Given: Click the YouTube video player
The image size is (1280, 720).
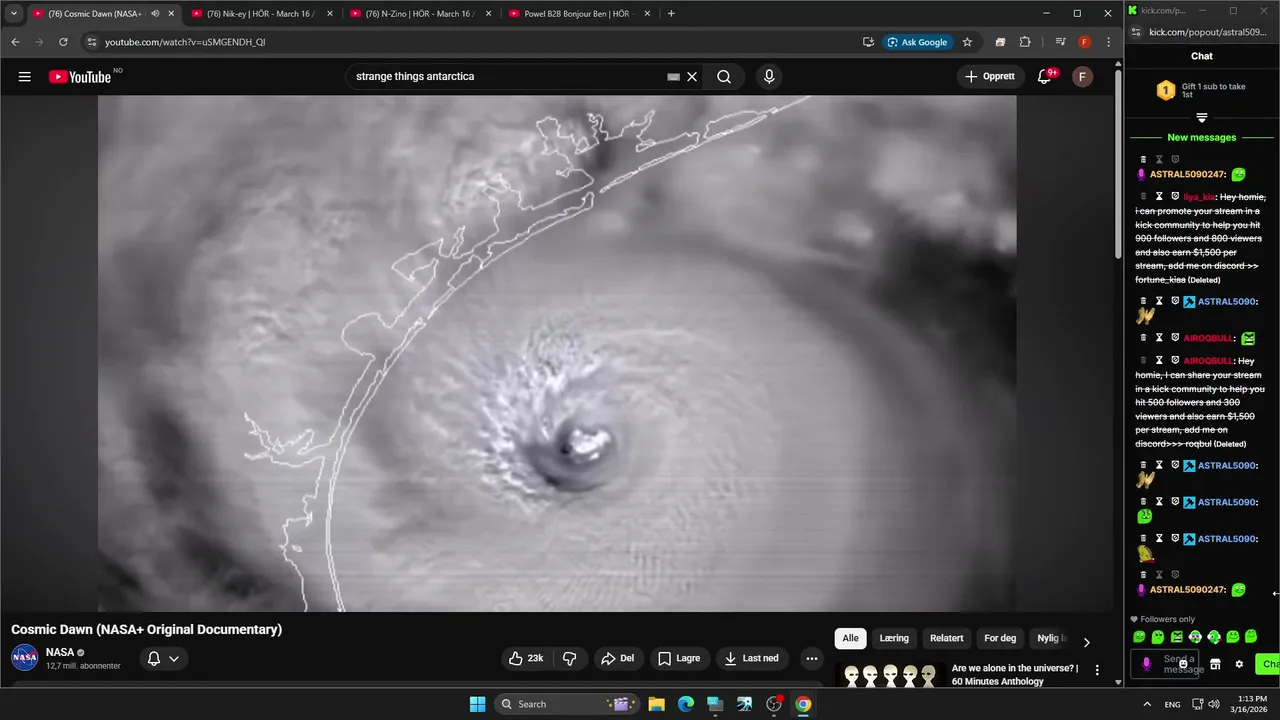Looking at the screenshot, I should tap(557, 353).
